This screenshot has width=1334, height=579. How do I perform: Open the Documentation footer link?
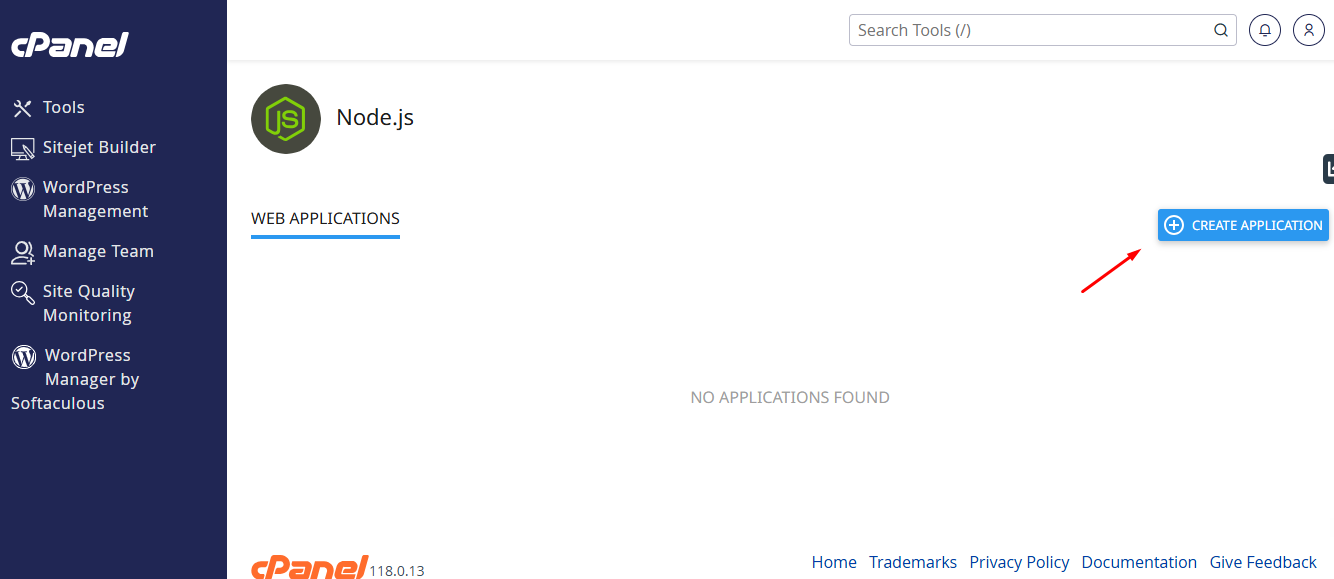pyautogui.click(x=1139, y=562)
